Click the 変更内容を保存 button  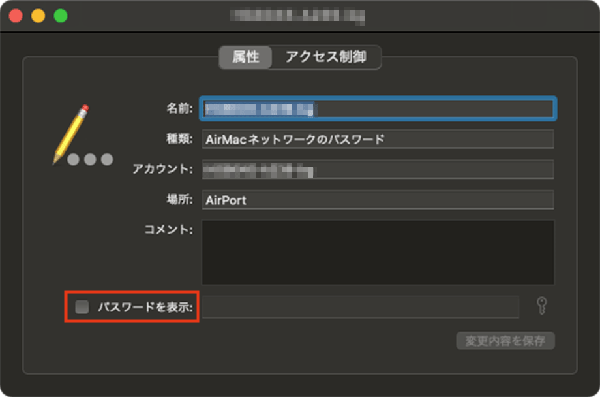tap(505, 341)
